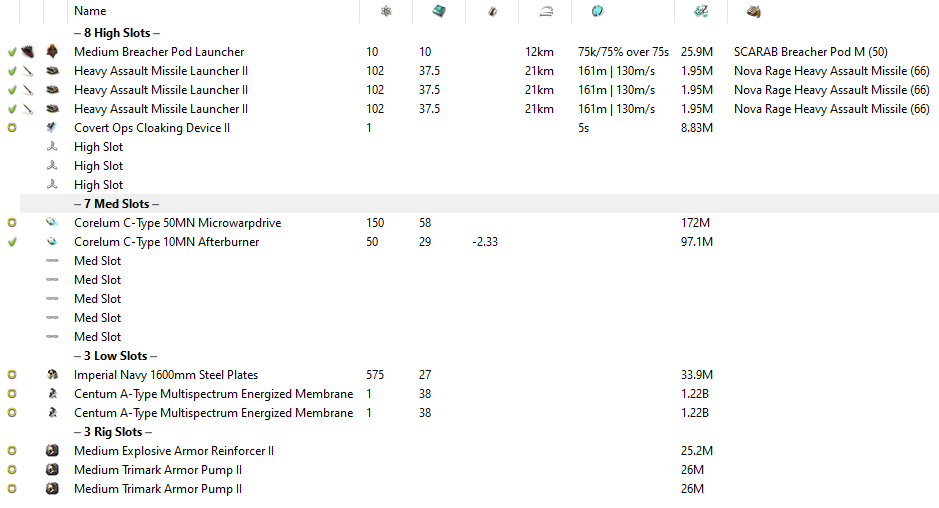Click the '172M' Microwarpdrive price
This screenshot has height=508, width=939.
(695, 223)
